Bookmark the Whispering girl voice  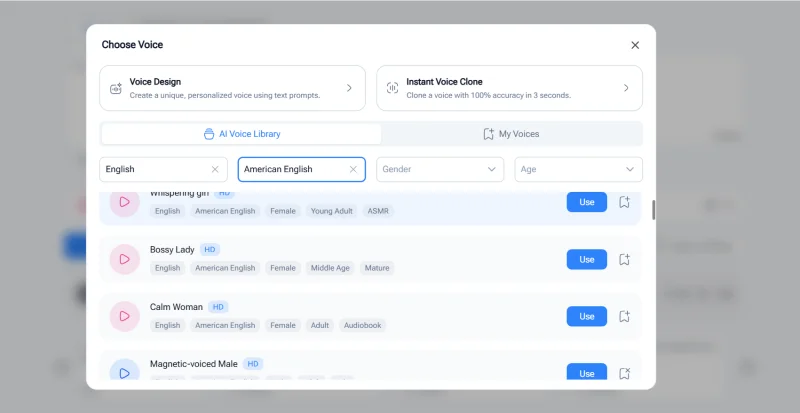[624, 202]
